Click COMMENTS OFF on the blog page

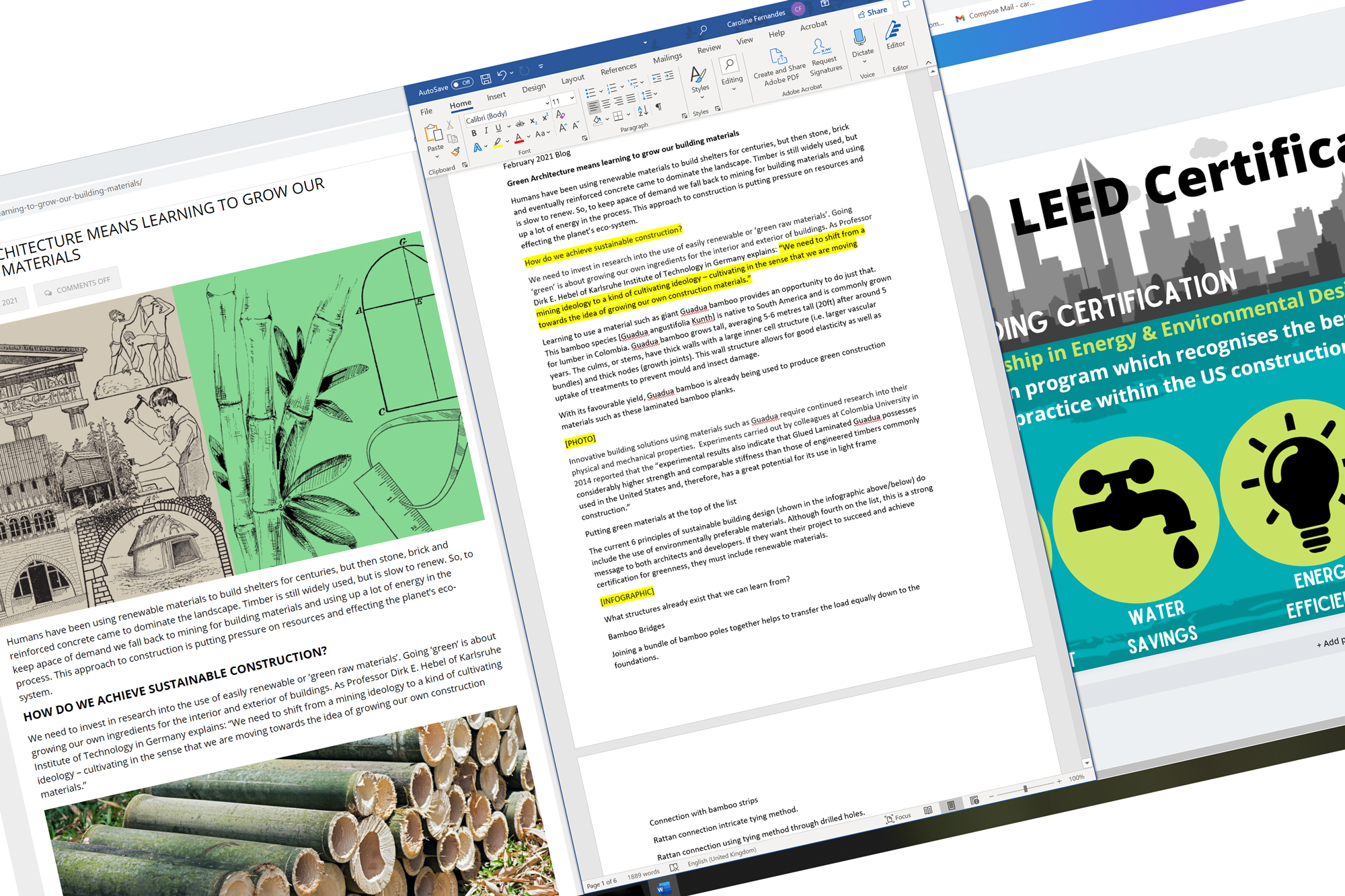tap(77, 286)
